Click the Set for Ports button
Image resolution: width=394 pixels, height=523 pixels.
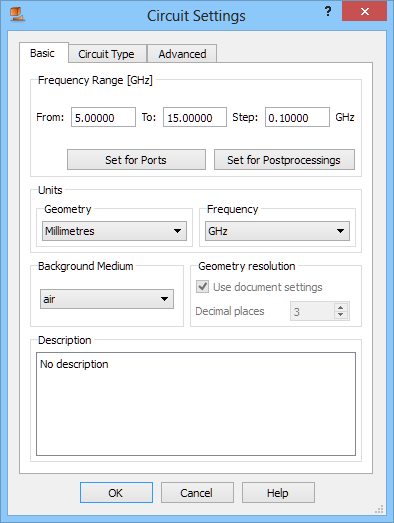point(136,160)
